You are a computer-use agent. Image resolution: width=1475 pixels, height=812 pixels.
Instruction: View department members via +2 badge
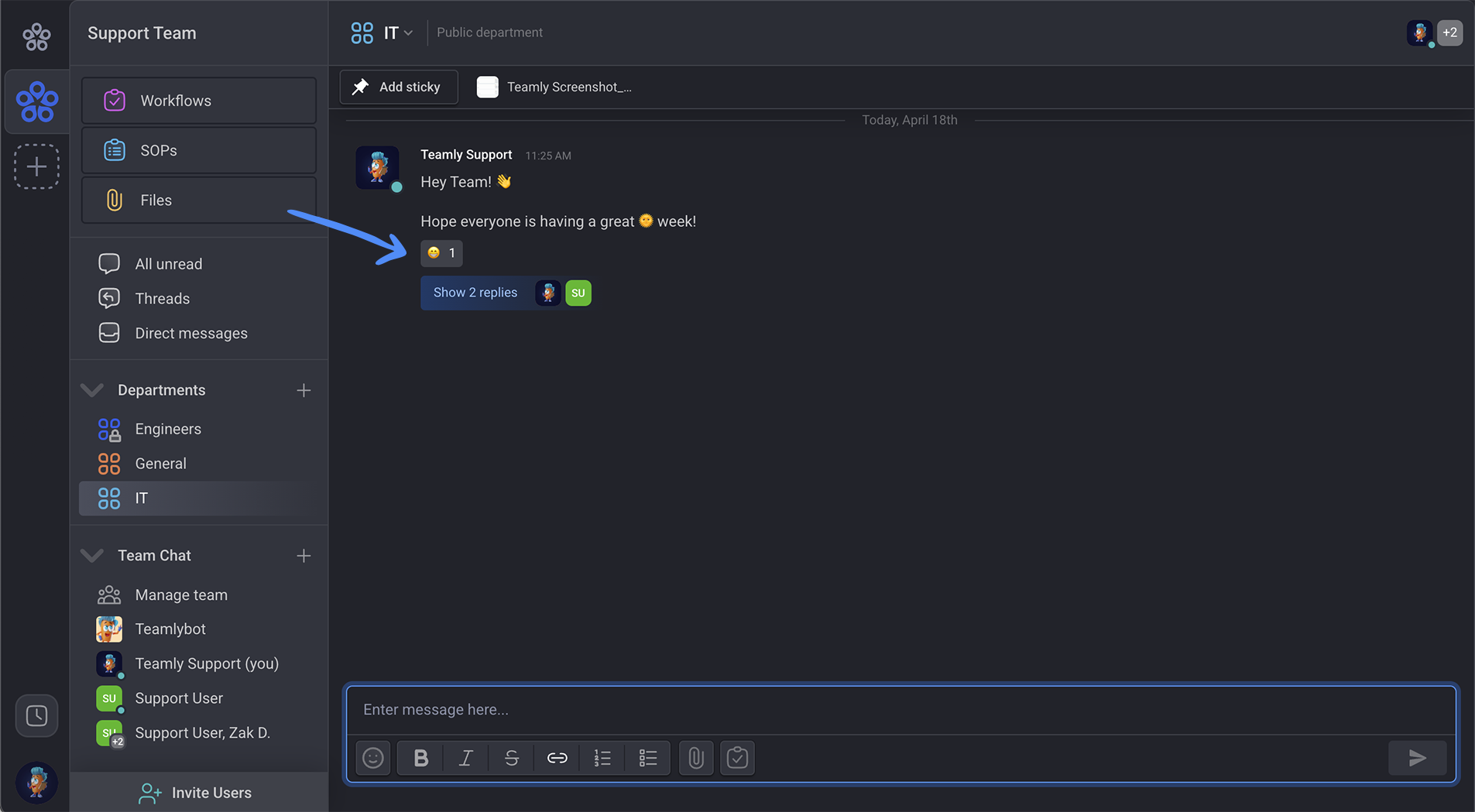[1449, 33]
